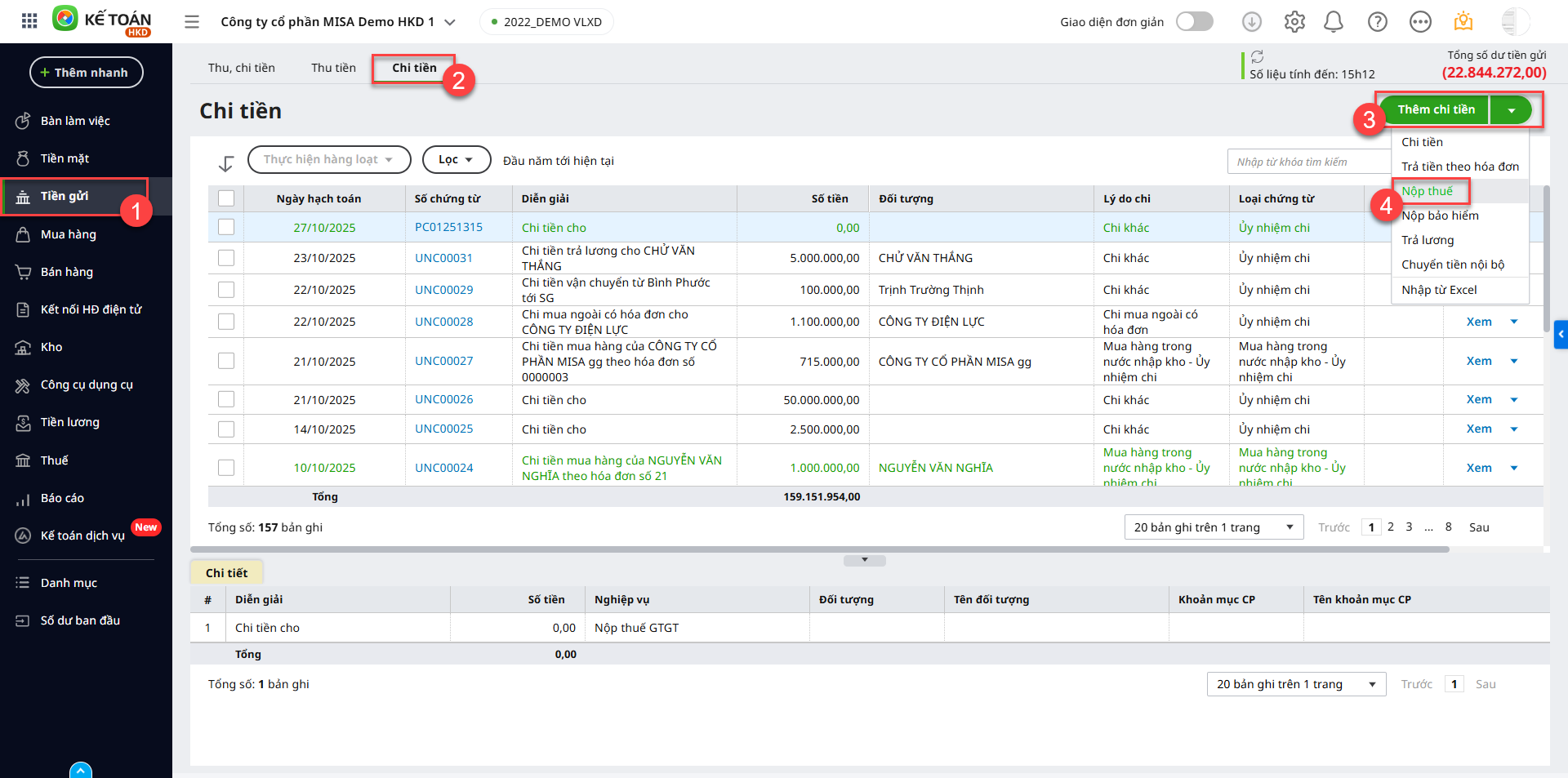This screenshot has width=1568, height=778.
Task: Open the settings gear icon
Action: click(1294, 22)
